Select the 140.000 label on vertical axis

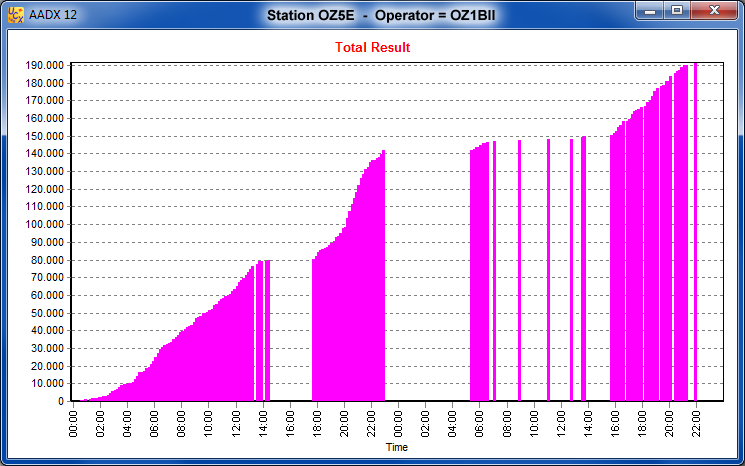click(x=44, y=154)
